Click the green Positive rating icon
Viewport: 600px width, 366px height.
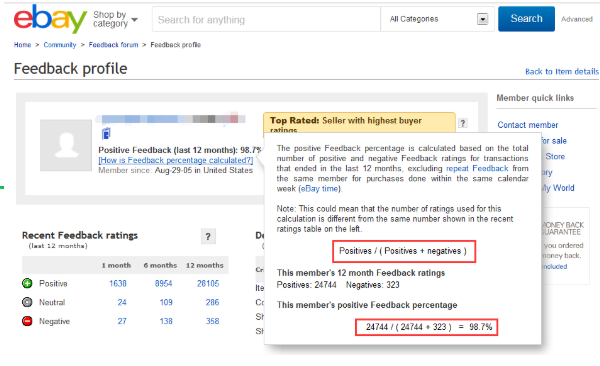click(27, 283)
